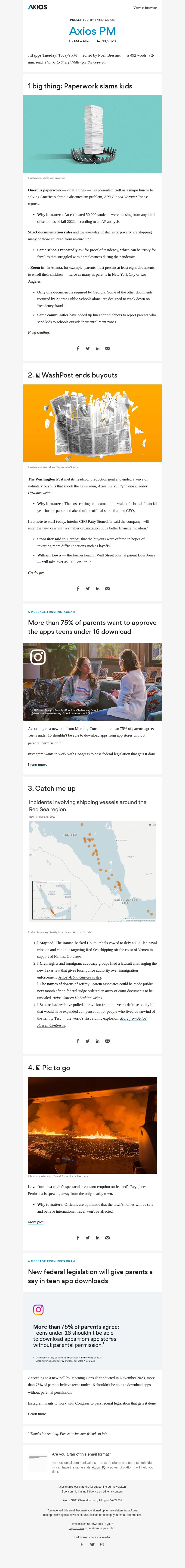Screen dimensions: 185x1568
Task: Click the stacked paperwork illustration
Action: (x=92, y=134)
